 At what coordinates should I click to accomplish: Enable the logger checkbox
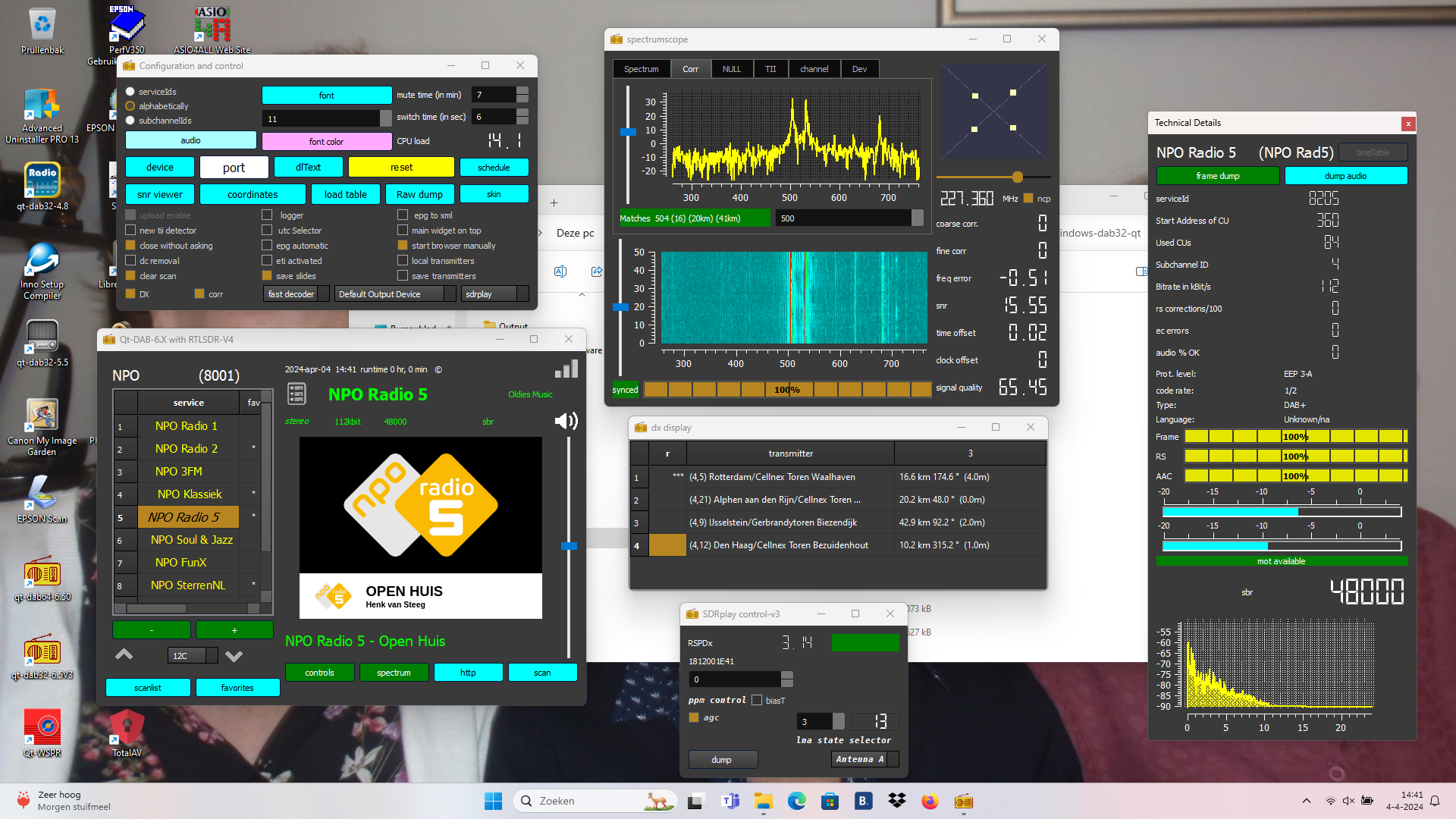point(267,215)
